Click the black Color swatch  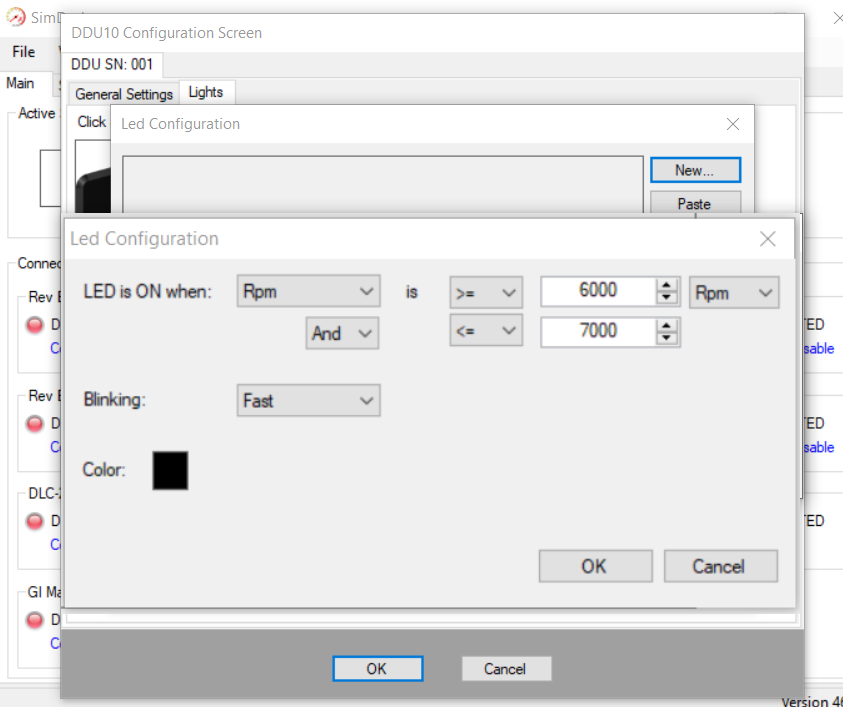click(170, 470)
